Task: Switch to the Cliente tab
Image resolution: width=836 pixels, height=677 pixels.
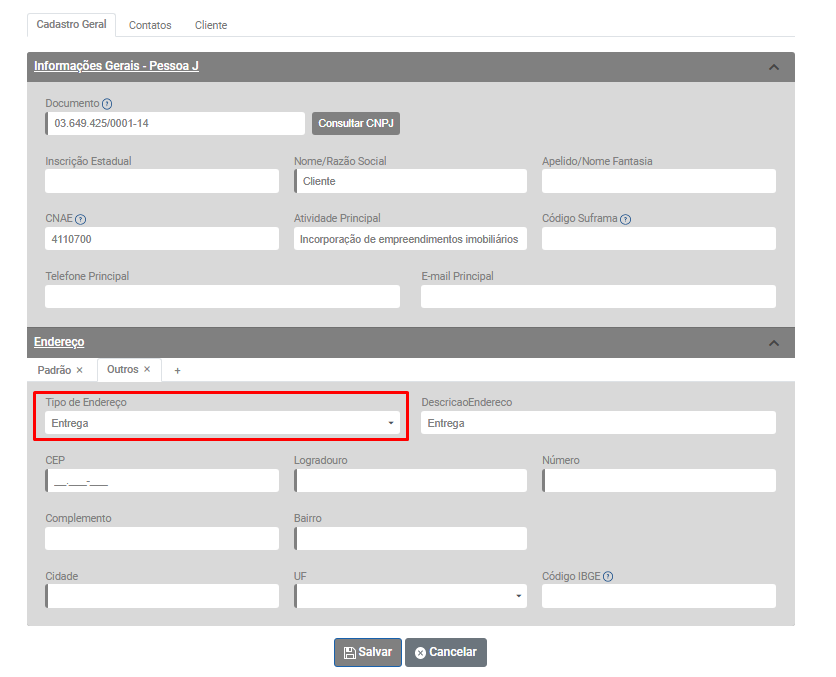Action: pos(211,25)
